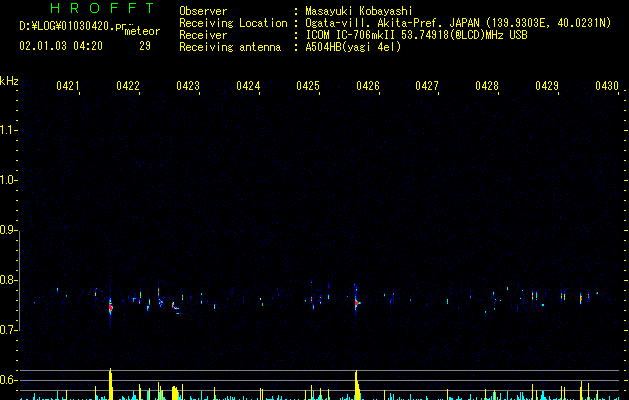Image resolution: width=629 pixels, height=400 pixels.
Task: Click the Receiving antenna label
Action: coord(230,47)
